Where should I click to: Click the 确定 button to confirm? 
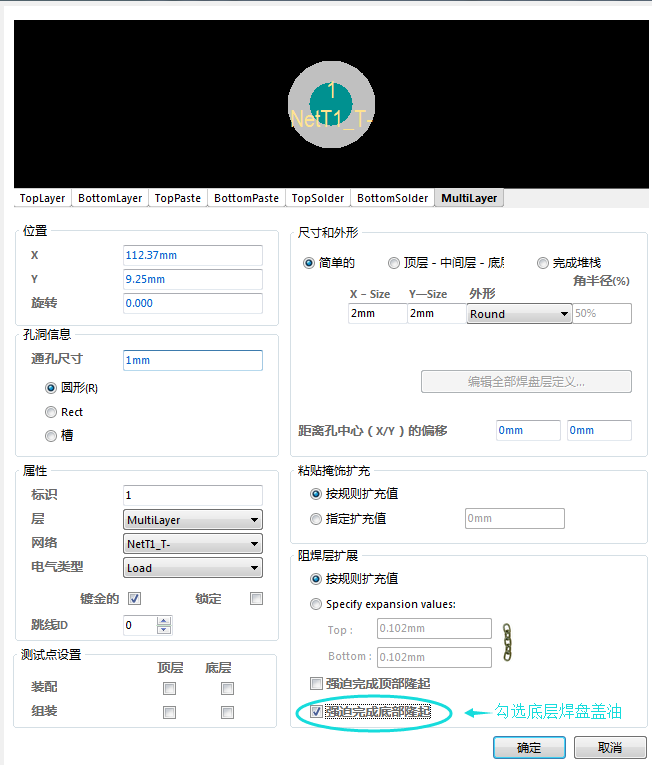(x=528, y=748)
